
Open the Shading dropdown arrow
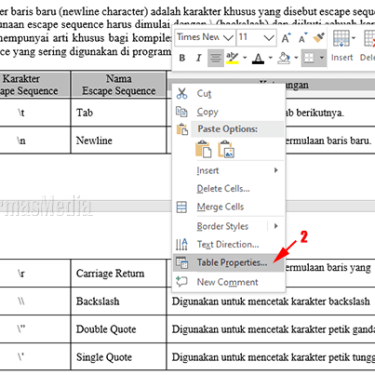296,58
